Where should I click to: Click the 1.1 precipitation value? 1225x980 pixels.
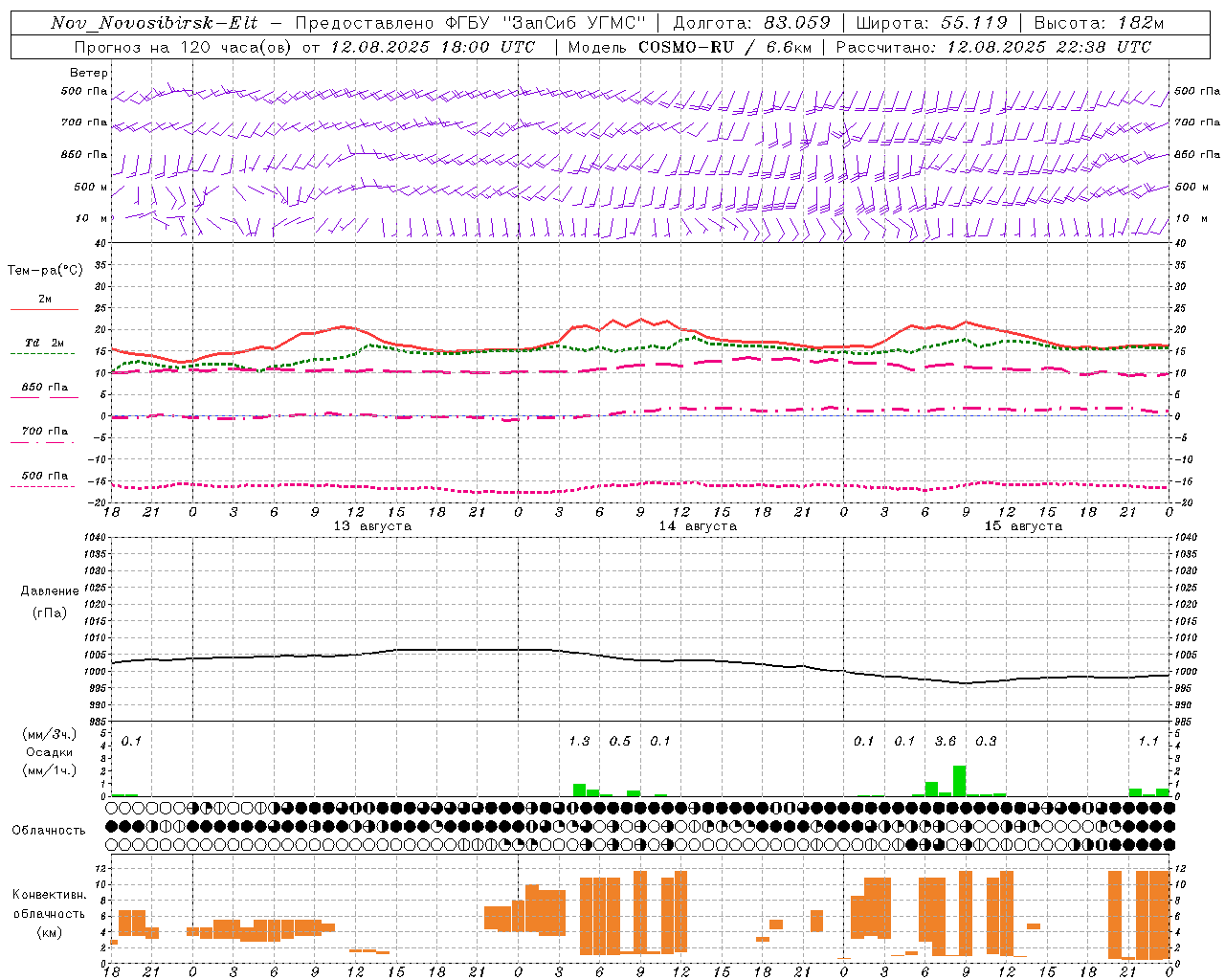coord(1148,742)
